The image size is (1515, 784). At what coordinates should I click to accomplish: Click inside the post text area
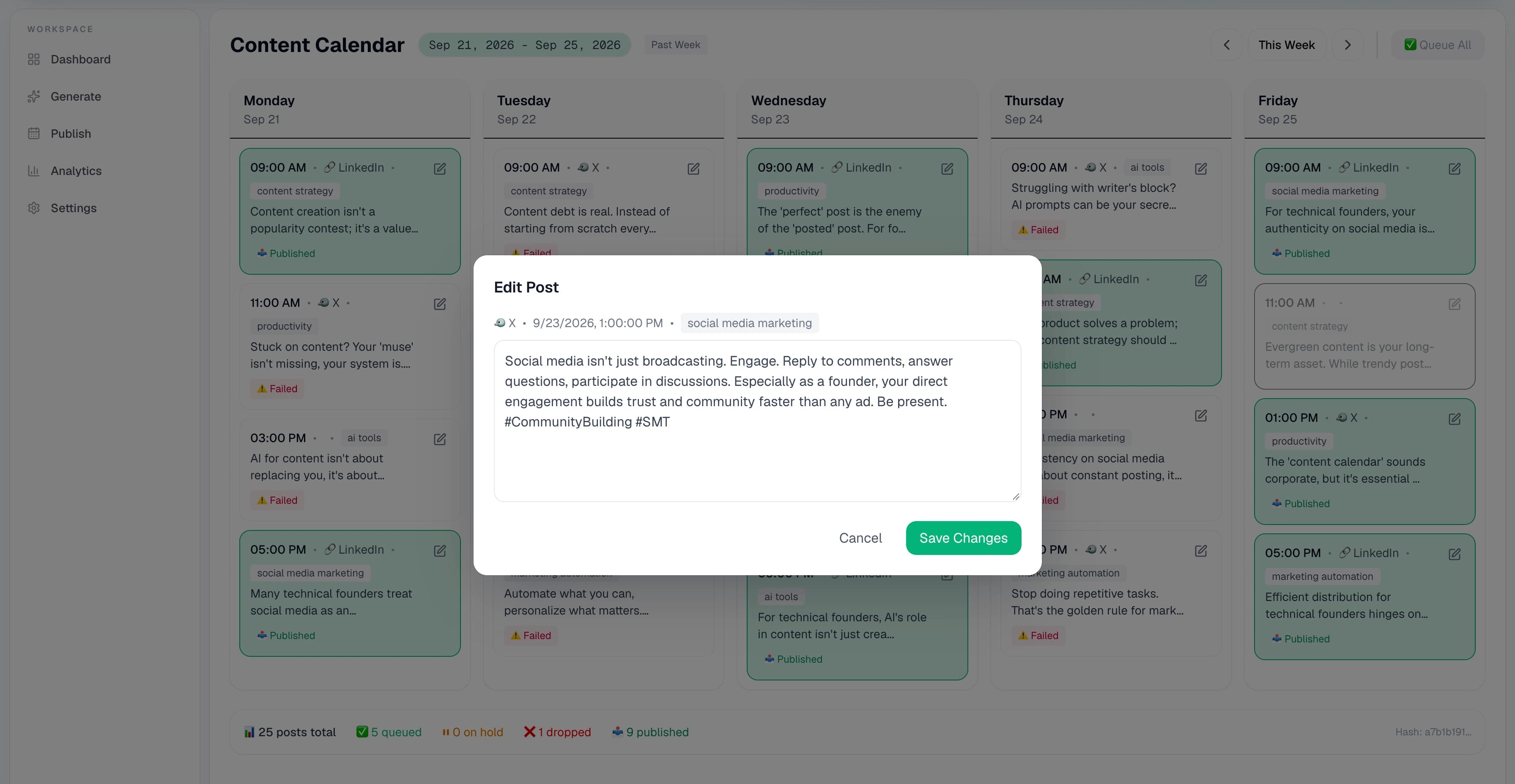click(758, 421)
